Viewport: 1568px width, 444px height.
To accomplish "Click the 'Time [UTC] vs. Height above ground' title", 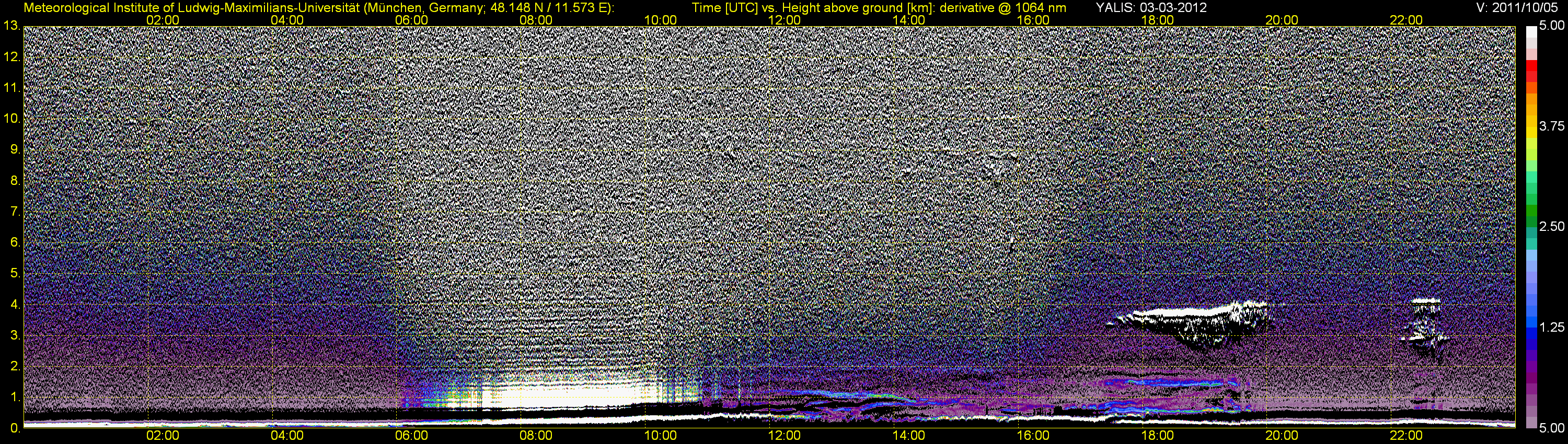I will (879, 8).
